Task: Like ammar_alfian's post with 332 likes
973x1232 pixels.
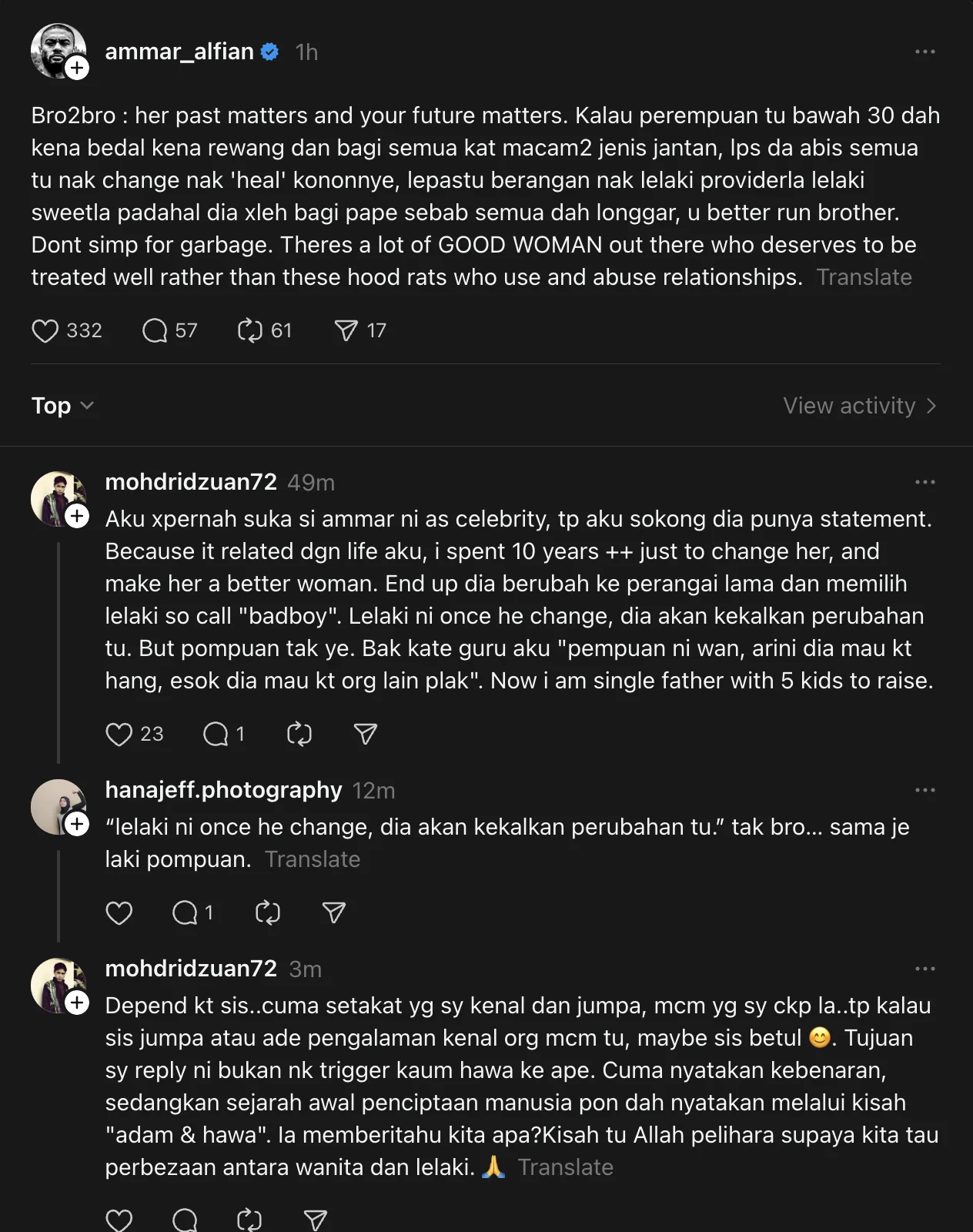Action: click(x=45, y=331)
